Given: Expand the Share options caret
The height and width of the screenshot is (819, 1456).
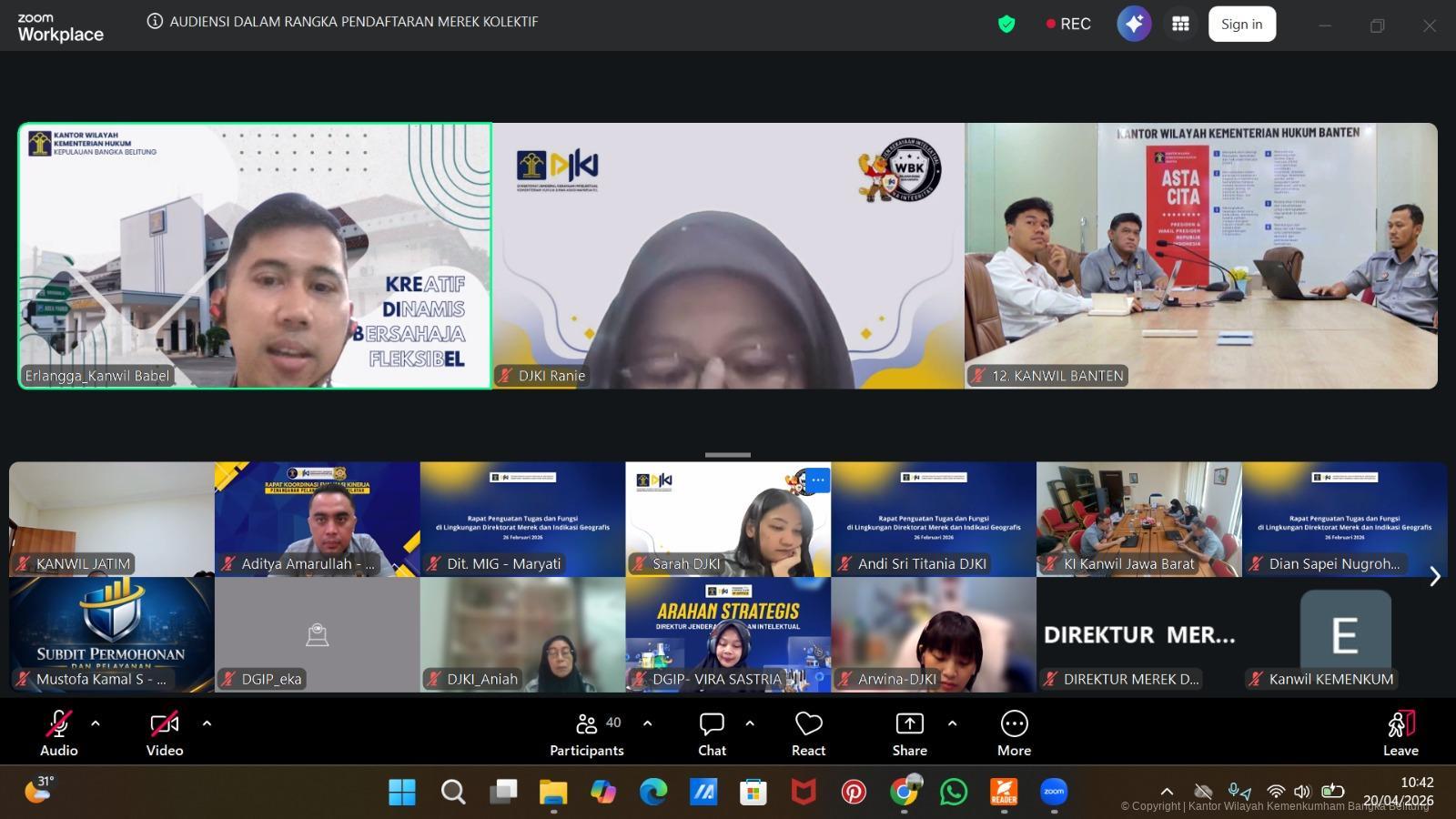Looking at the screenshot, I should (x=952, y=723).
